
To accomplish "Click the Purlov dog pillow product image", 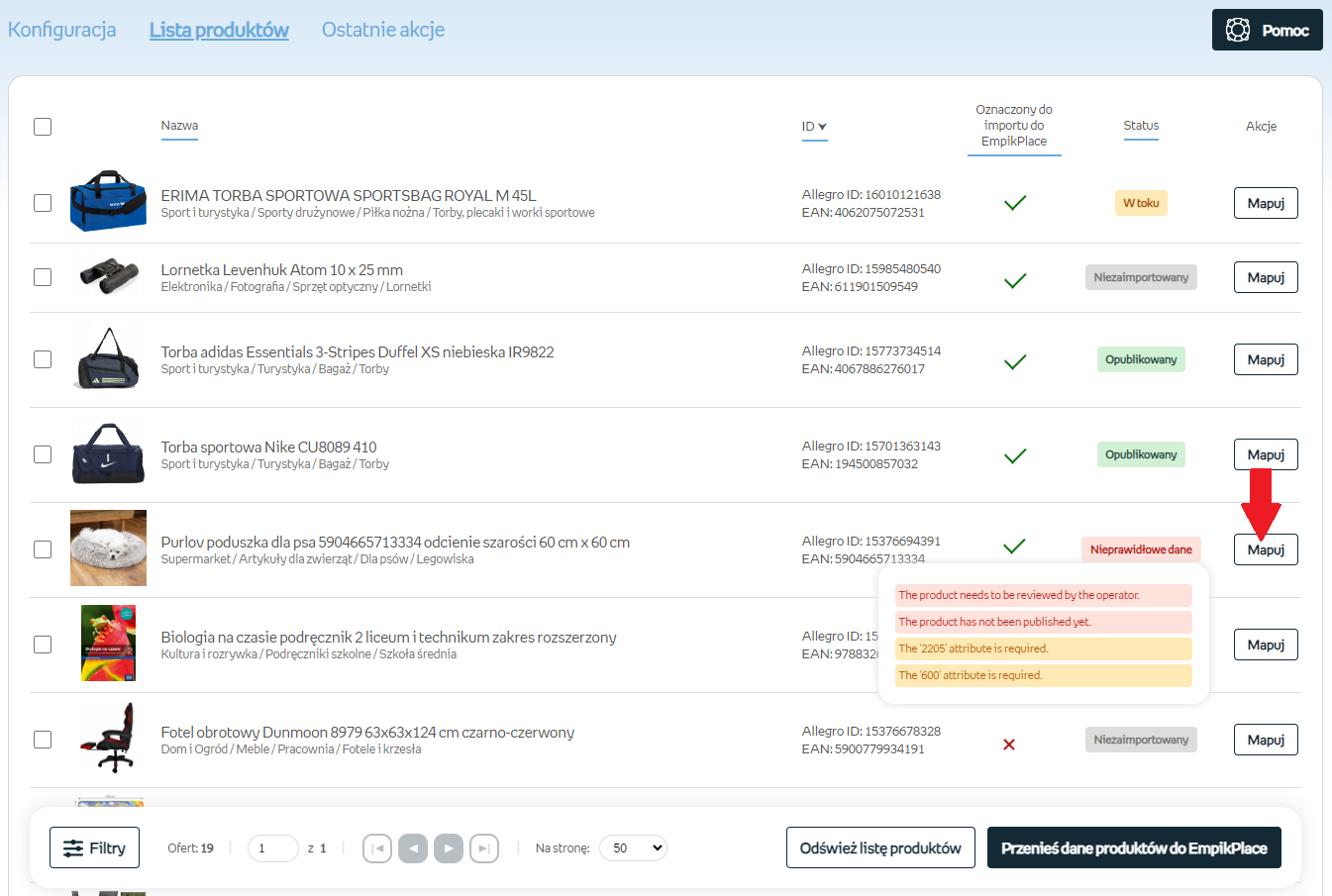I will pos(108,548).
